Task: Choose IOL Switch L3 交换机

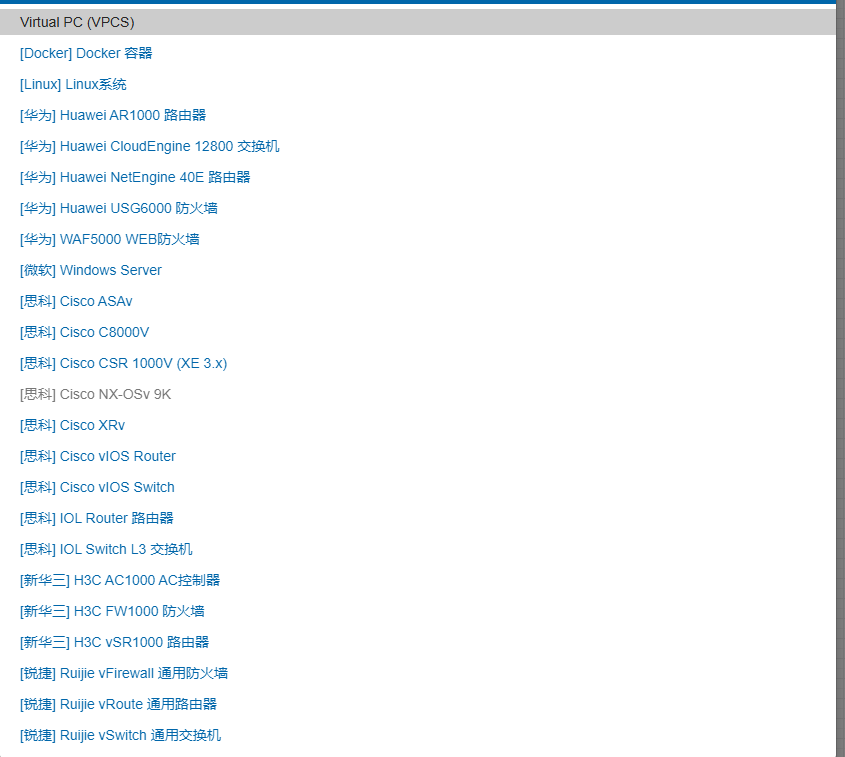Action: 106,549
